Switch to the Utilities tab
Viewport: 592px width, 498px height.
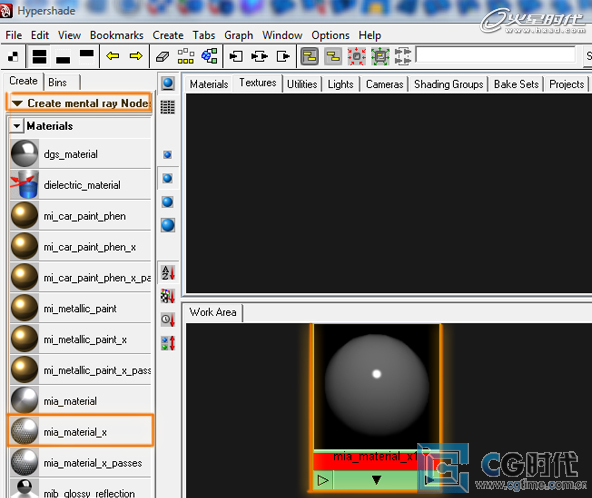click(x=302, y=84)
